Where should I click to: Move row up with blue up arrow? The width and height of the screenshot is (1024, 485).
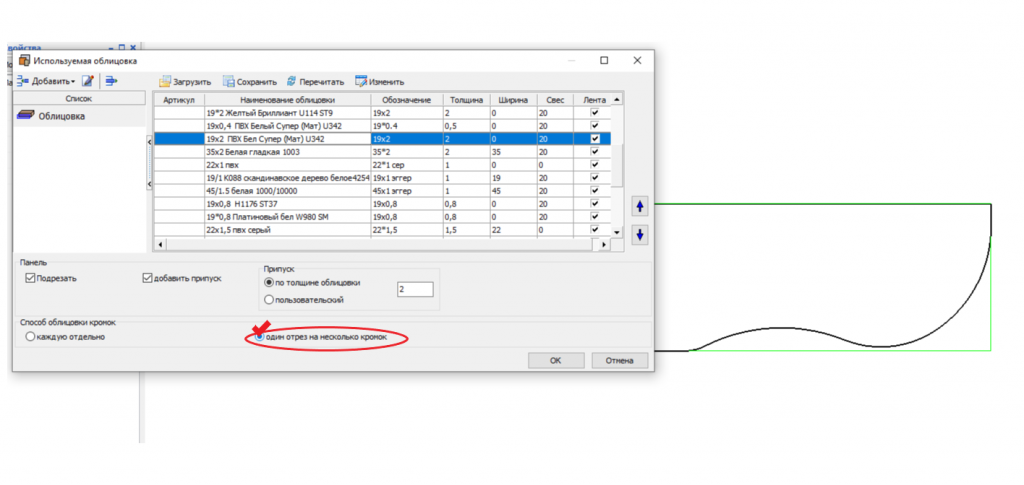point(641,207)
